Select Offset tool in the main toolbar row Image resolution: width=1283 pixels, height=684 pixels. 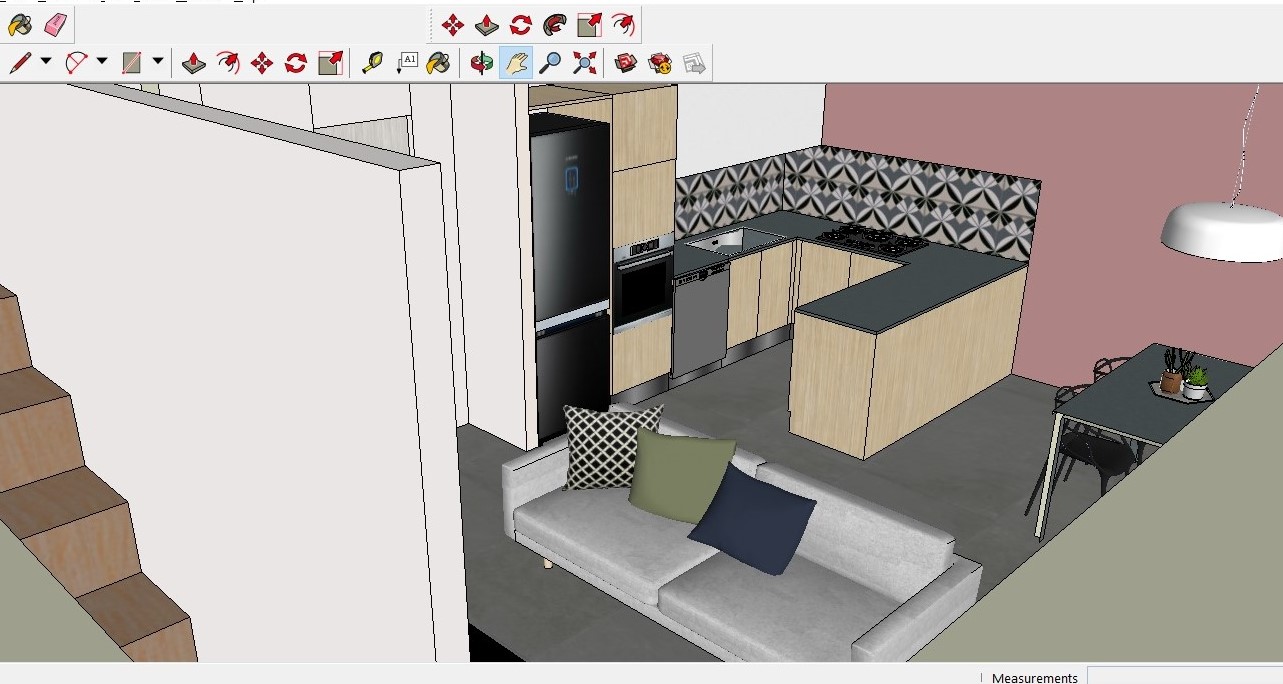[228, 63]
